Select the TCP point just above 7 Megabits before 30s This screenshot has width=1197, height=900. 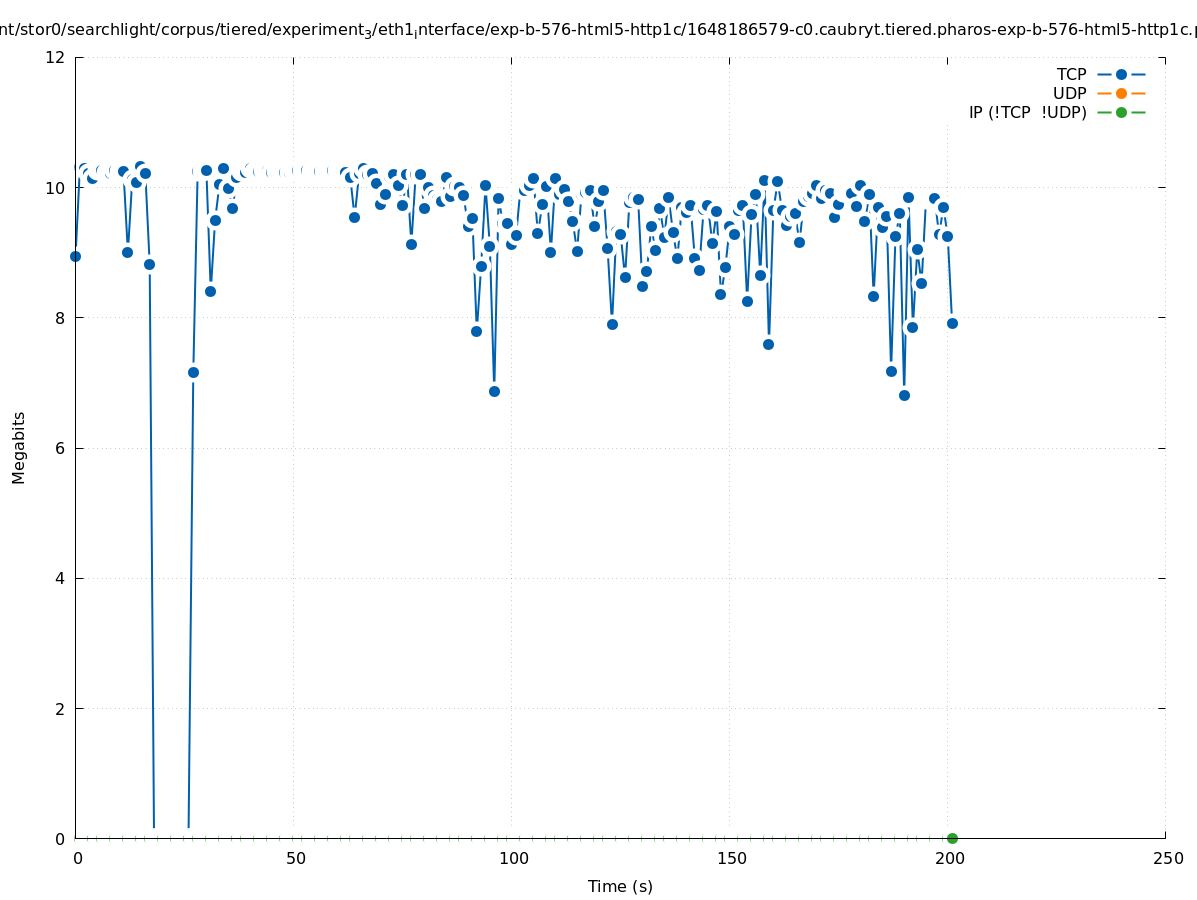click(x=193, y=372)
